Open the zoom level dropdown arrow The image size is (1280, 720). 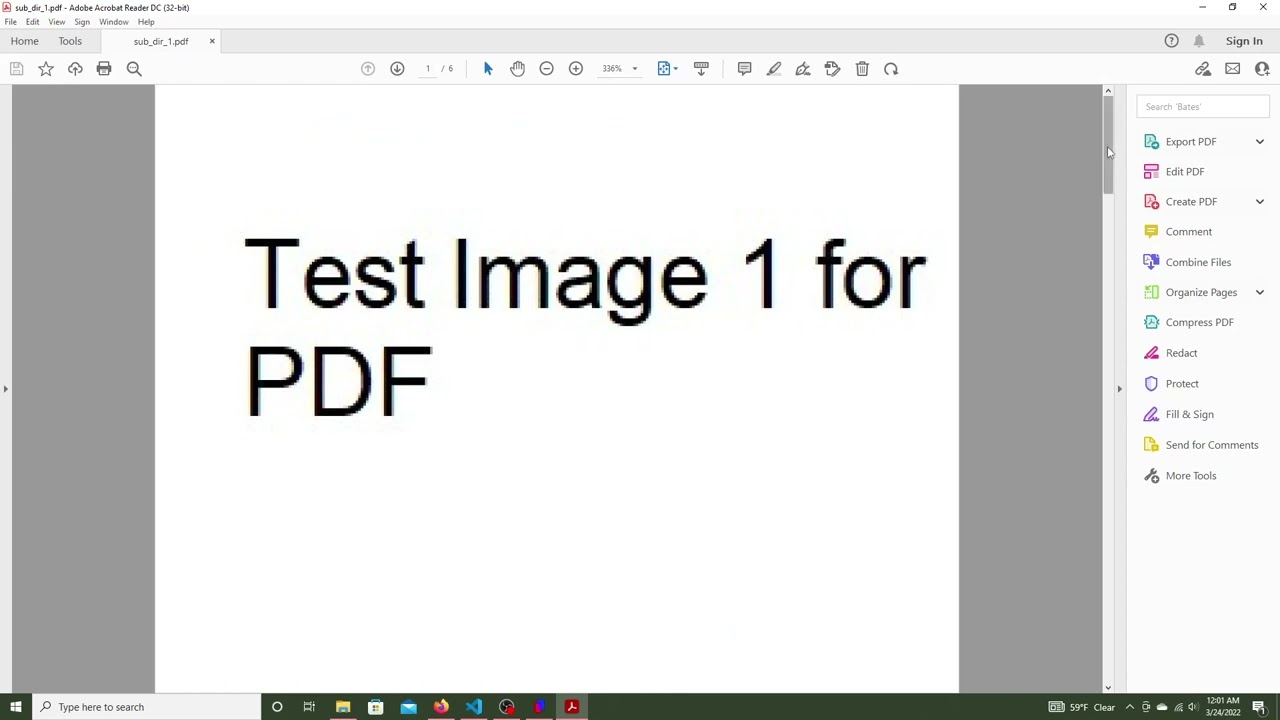(x=634, y=69)
